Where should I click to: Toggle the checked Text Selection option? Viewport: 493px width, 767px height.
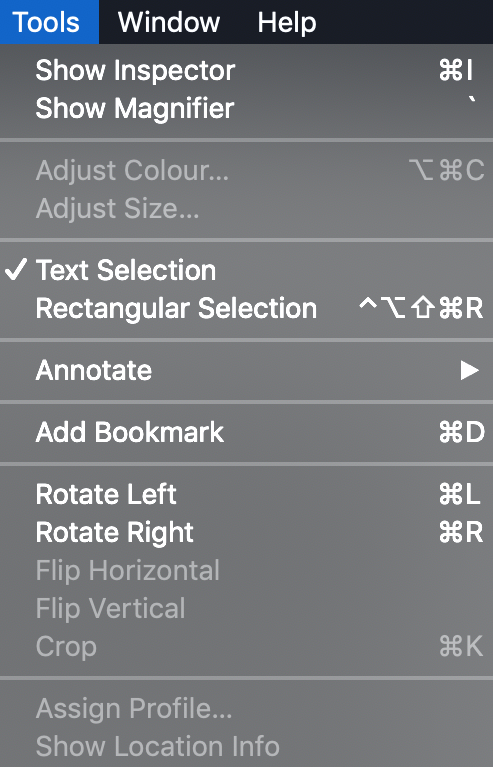click(x=246, y=270)
